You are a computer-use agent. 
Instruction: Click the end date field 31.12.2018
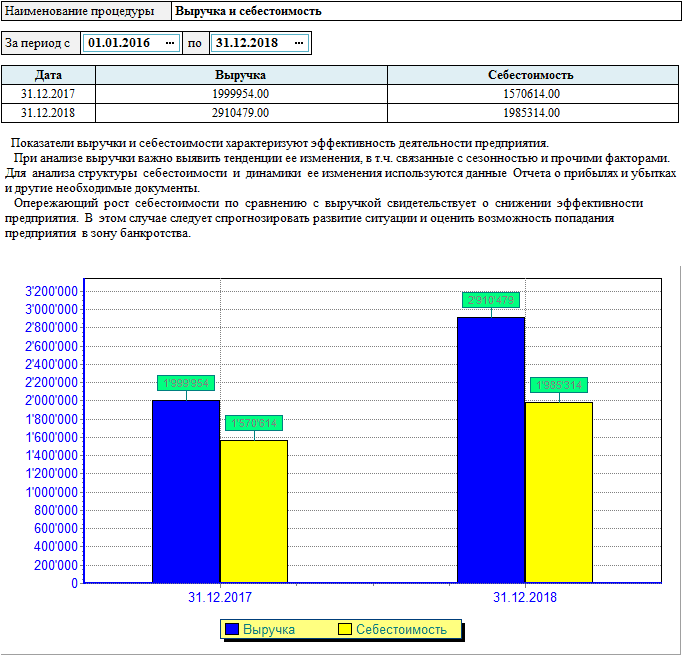point(260,43)
